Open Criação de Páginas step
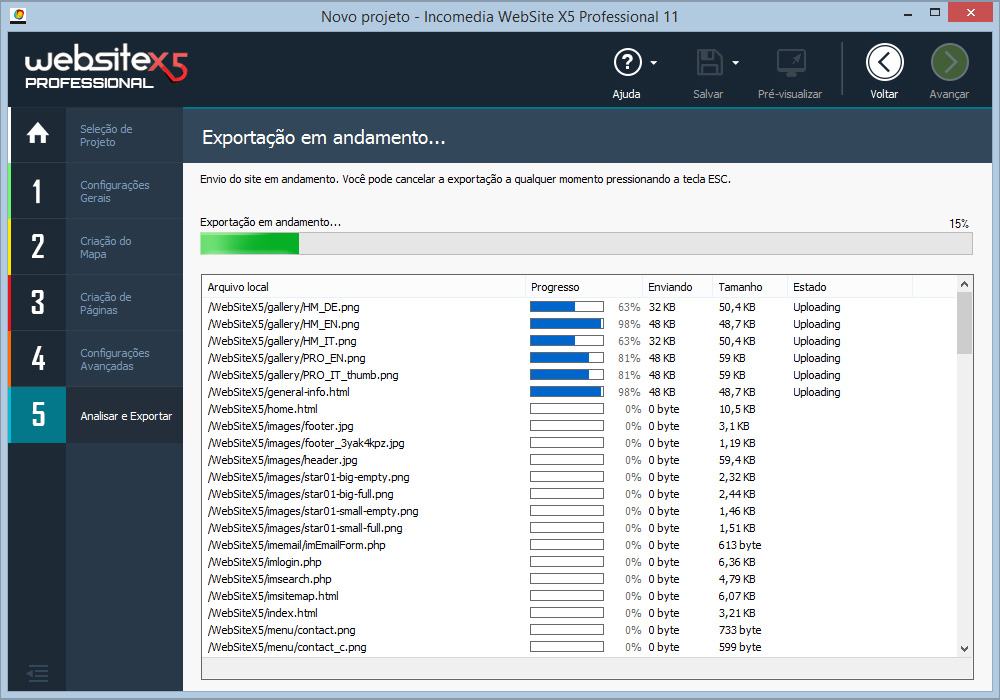 [x=106, y=303]
